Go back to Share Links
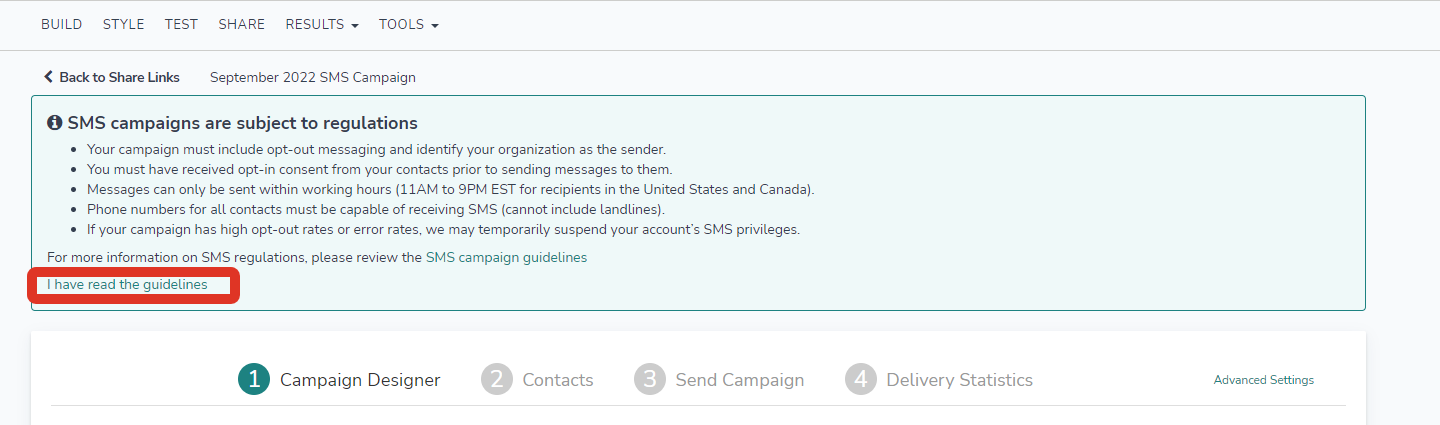The height and width of the screenshot is (425, 1440). point(112,77)
